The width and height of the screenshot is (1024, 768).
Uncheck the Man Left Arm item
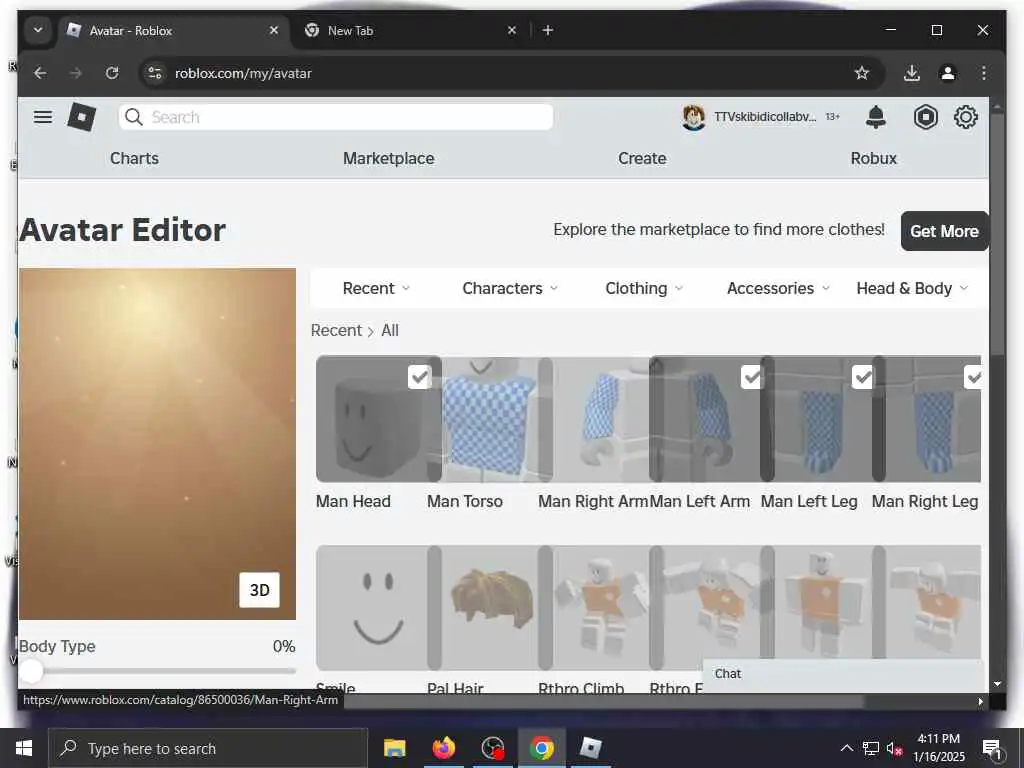coord(752,377)
